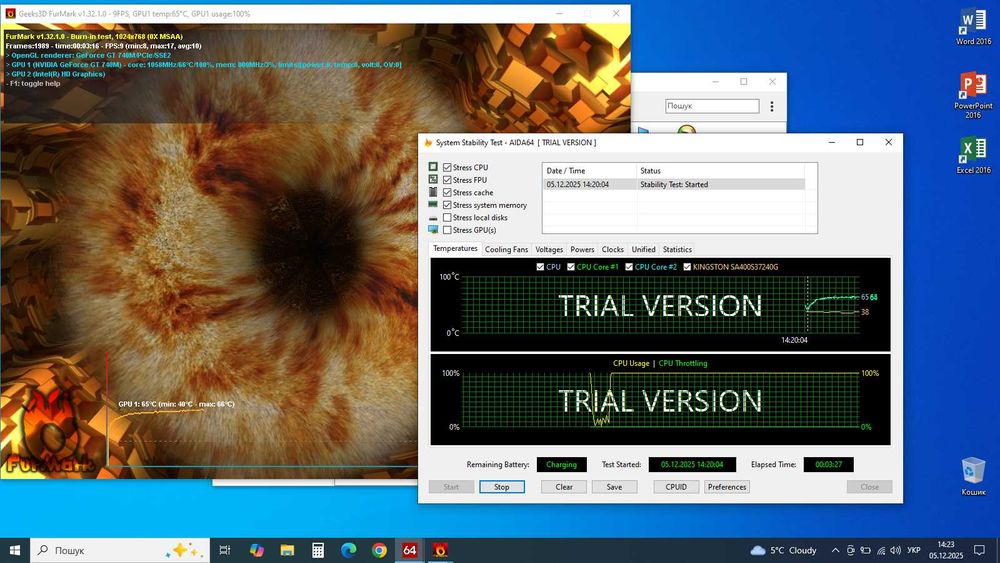Click the Clear button in AIDA64

(x=564, y=487)
